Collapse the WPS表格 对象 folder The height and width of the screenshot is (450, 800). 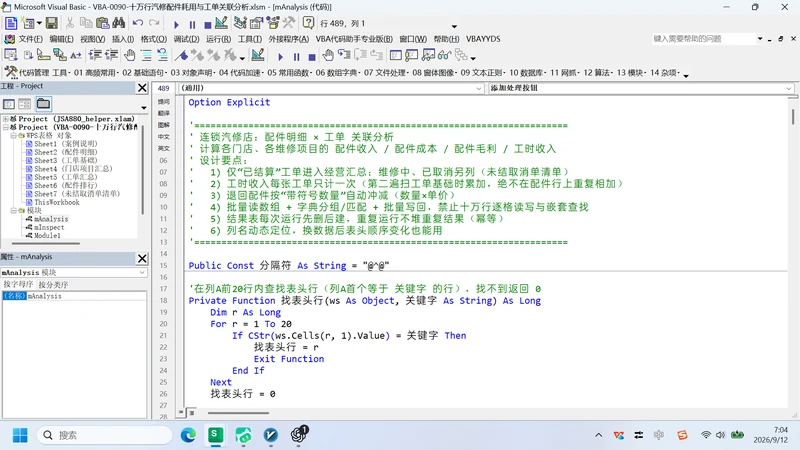tap(14, 136)
